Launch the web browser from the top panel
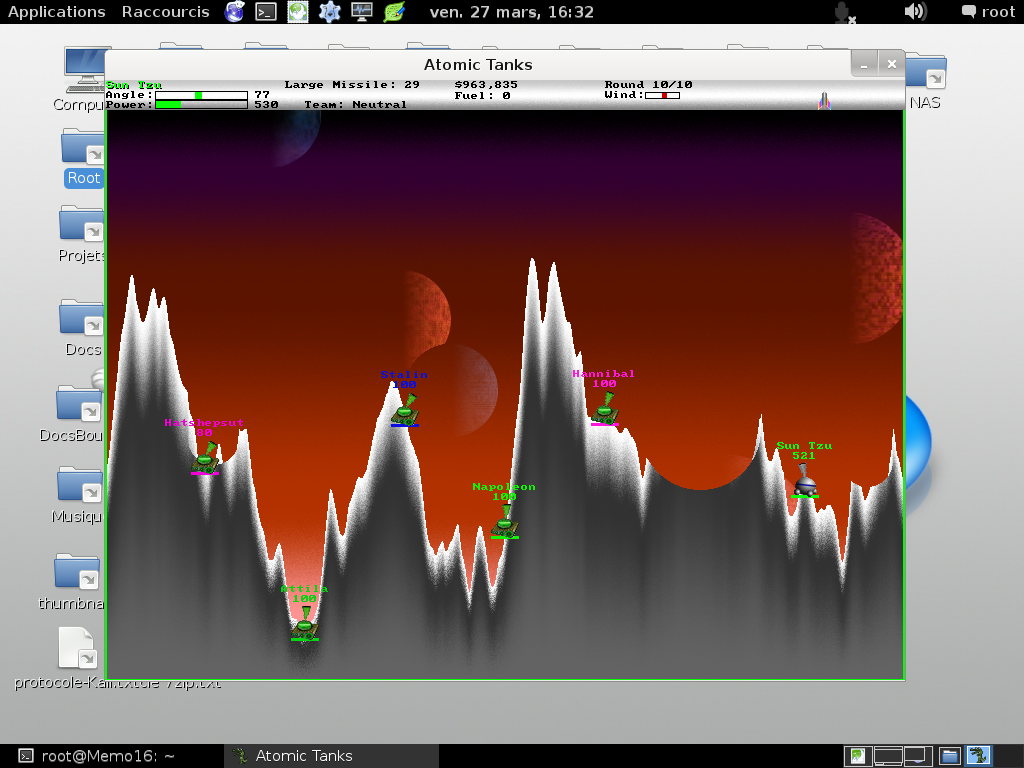This screenshot has height=768, width=1024. pyautogui.click(x=234, y=12)
